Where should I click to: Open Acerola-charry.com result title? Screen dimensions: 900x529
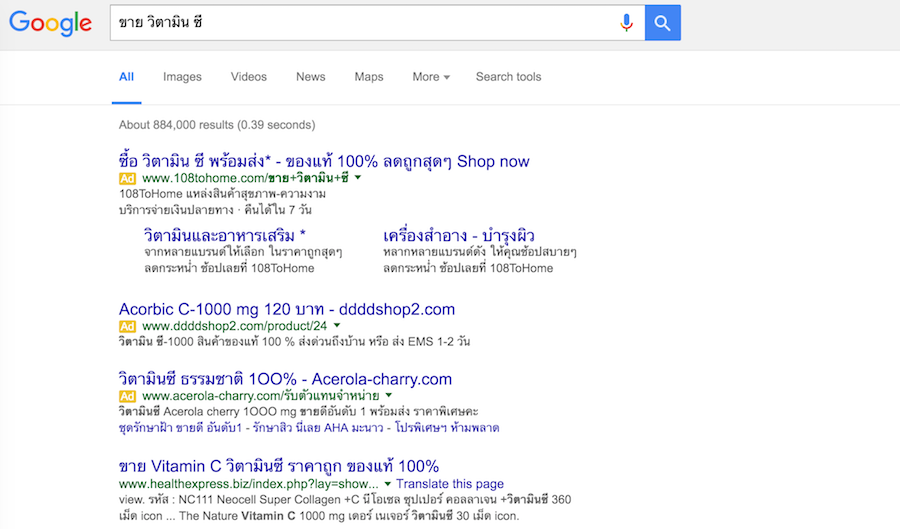285,379
